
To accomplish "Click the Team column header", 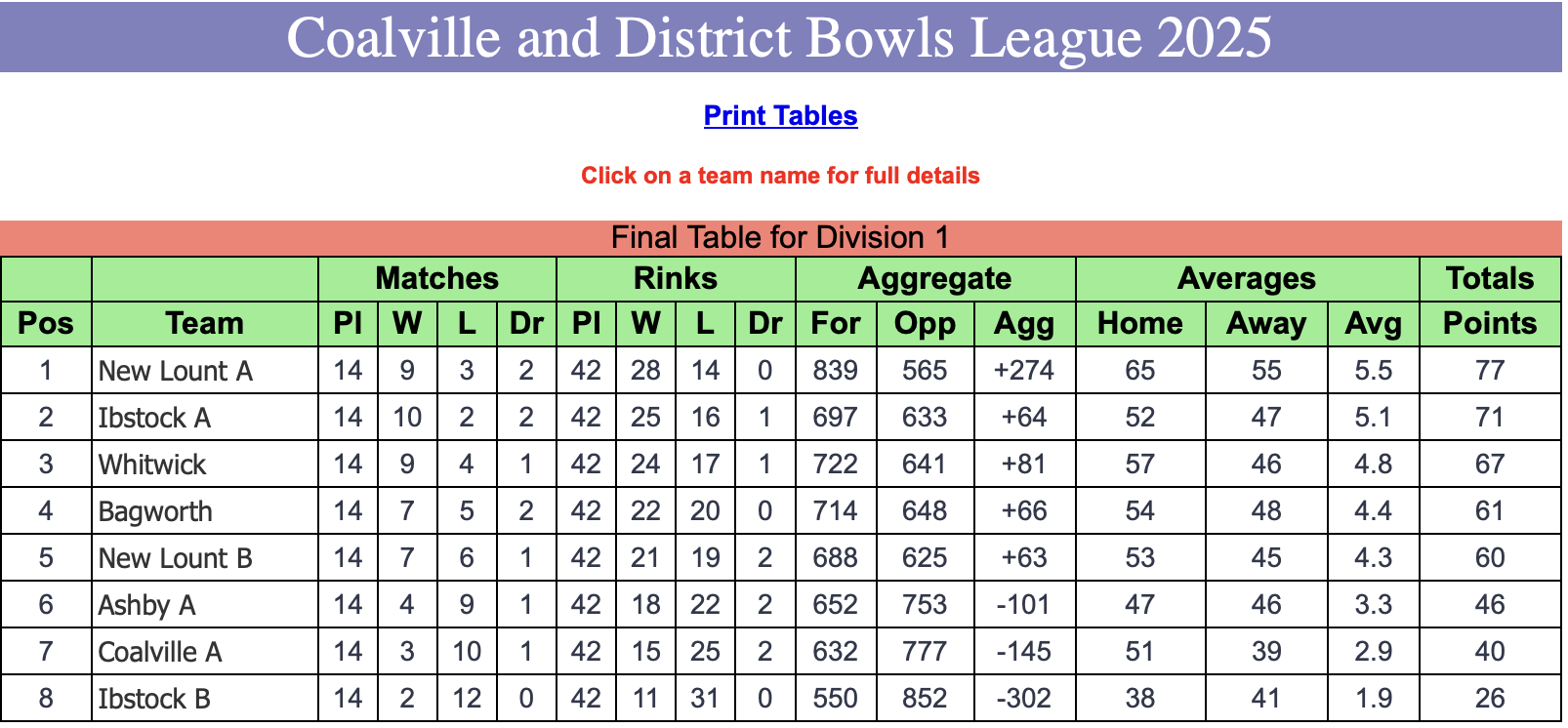I will 205,323.
